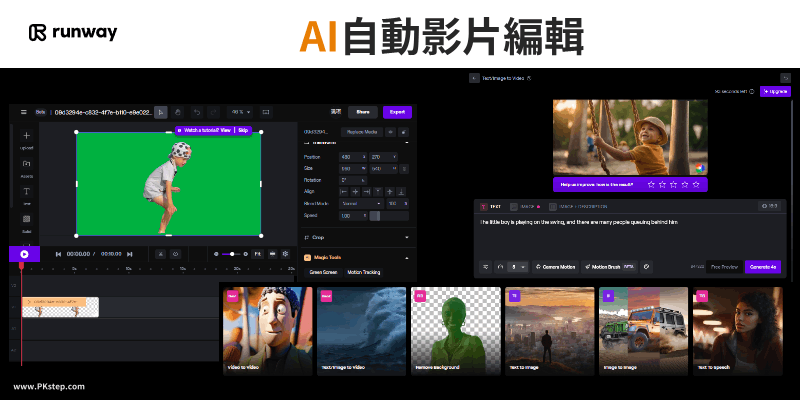Rate the result with the fifth star
This screenshot has height=400, width=800.
click(696, 185)
